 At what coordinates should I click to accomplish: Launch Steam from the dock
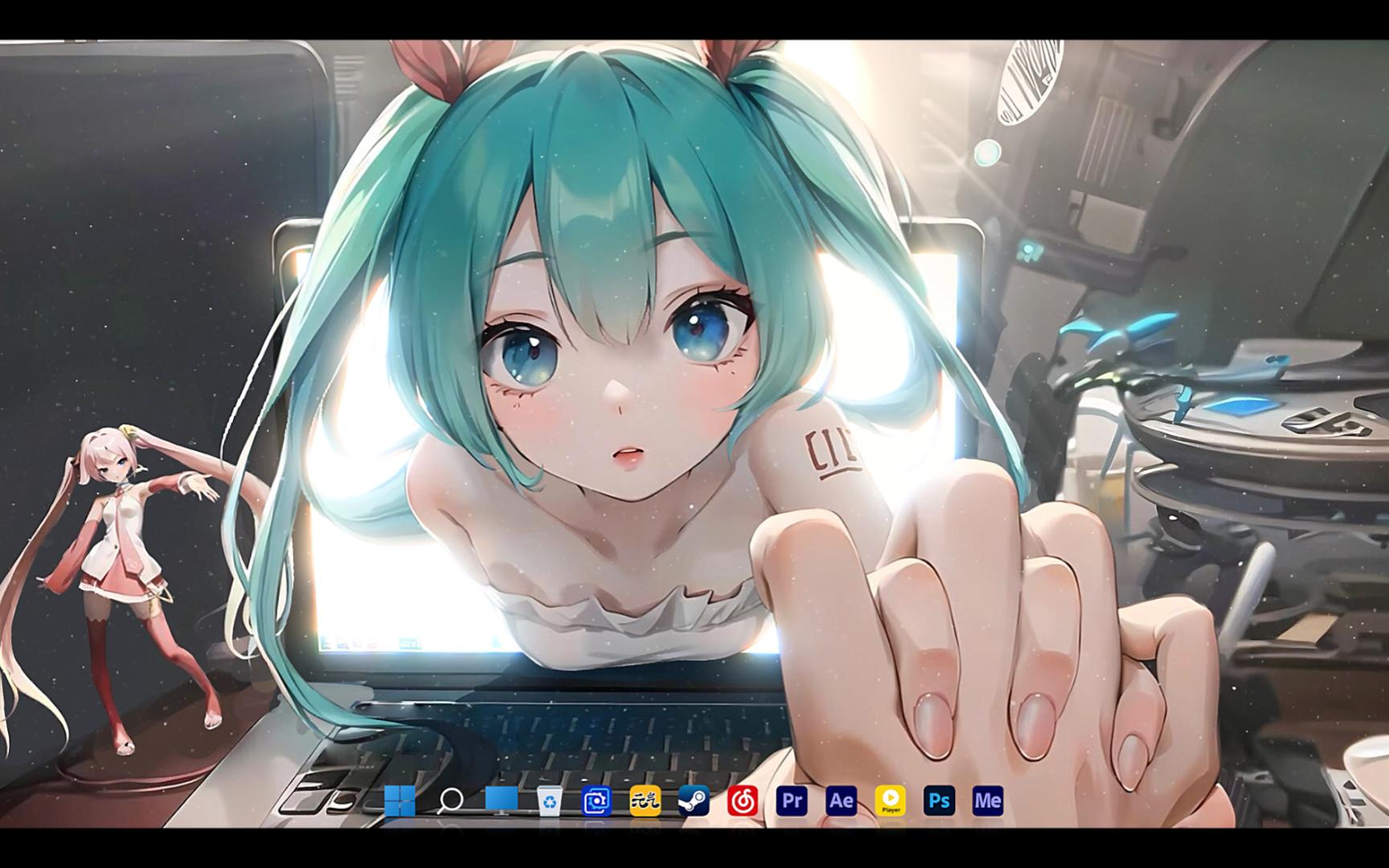694,800
